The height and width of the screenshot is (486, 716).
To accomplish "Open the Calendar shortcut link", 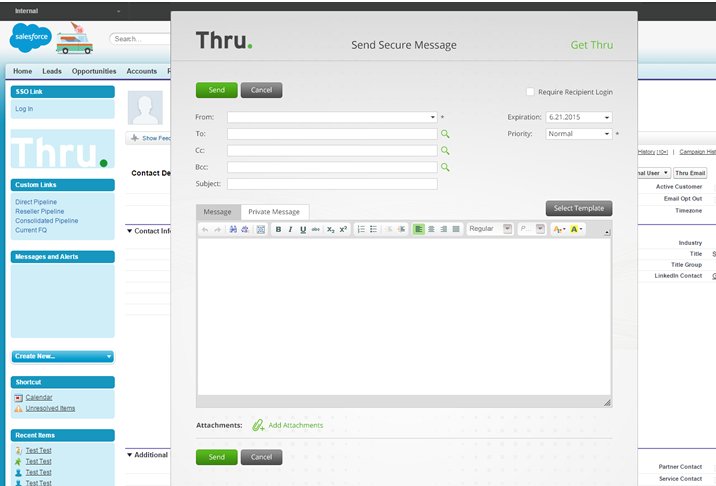I will click(39, 397).
